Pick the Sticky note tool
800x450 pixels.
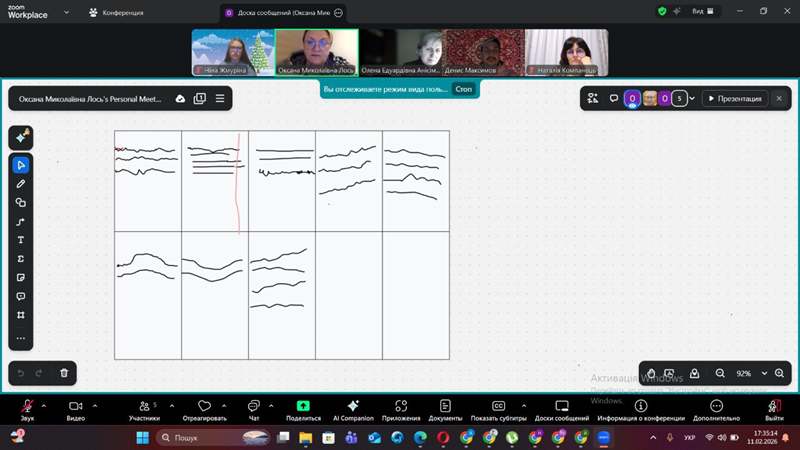coord(21,278)
